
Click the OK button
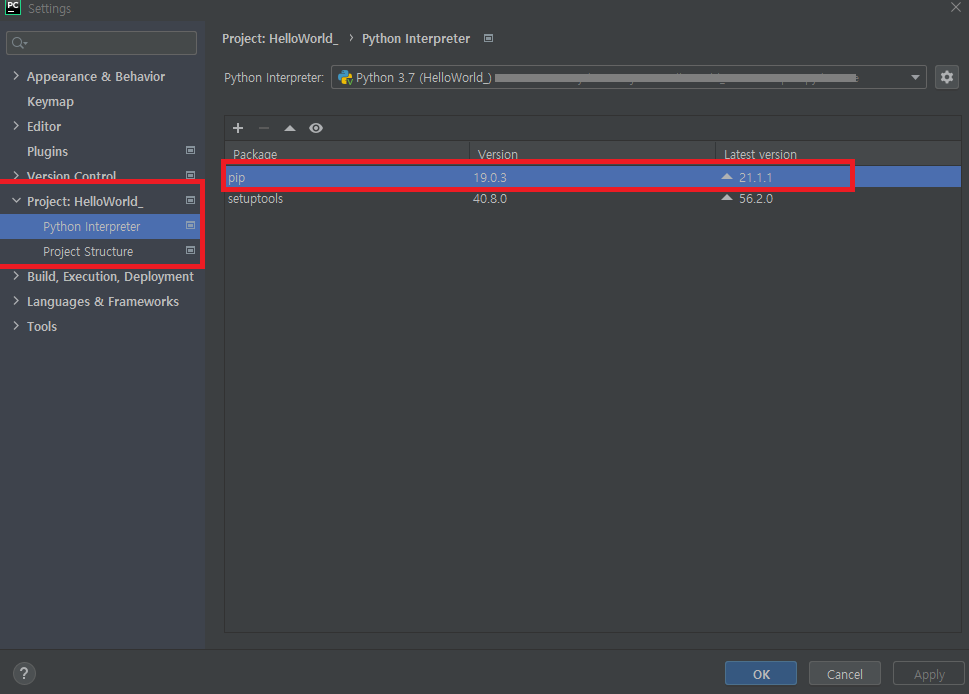[x=761, y=674]
